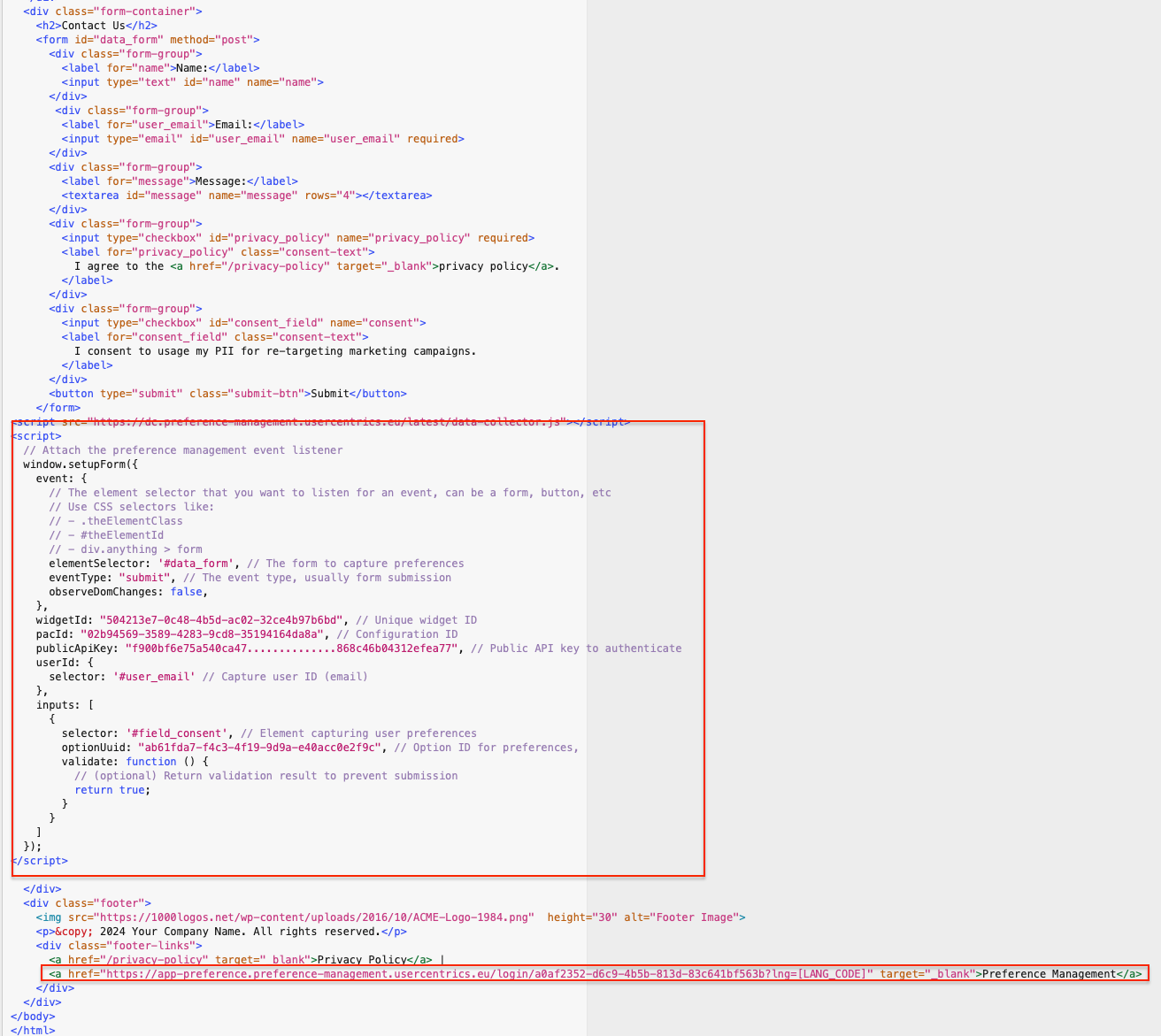Select the elementSelector '#data_form' line
This screenshot has height=1036, width=1161.
coord(257,564)
